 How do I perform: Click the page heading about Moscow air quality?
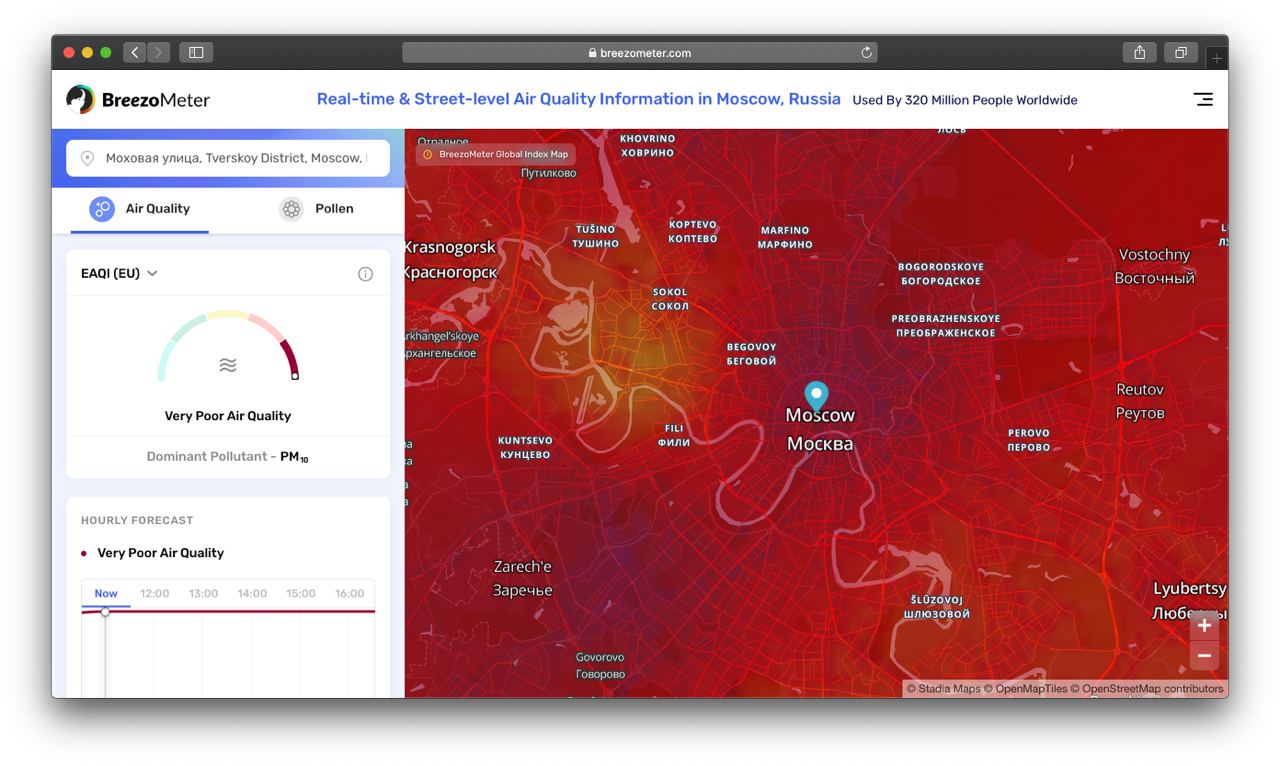click(579, 99)
